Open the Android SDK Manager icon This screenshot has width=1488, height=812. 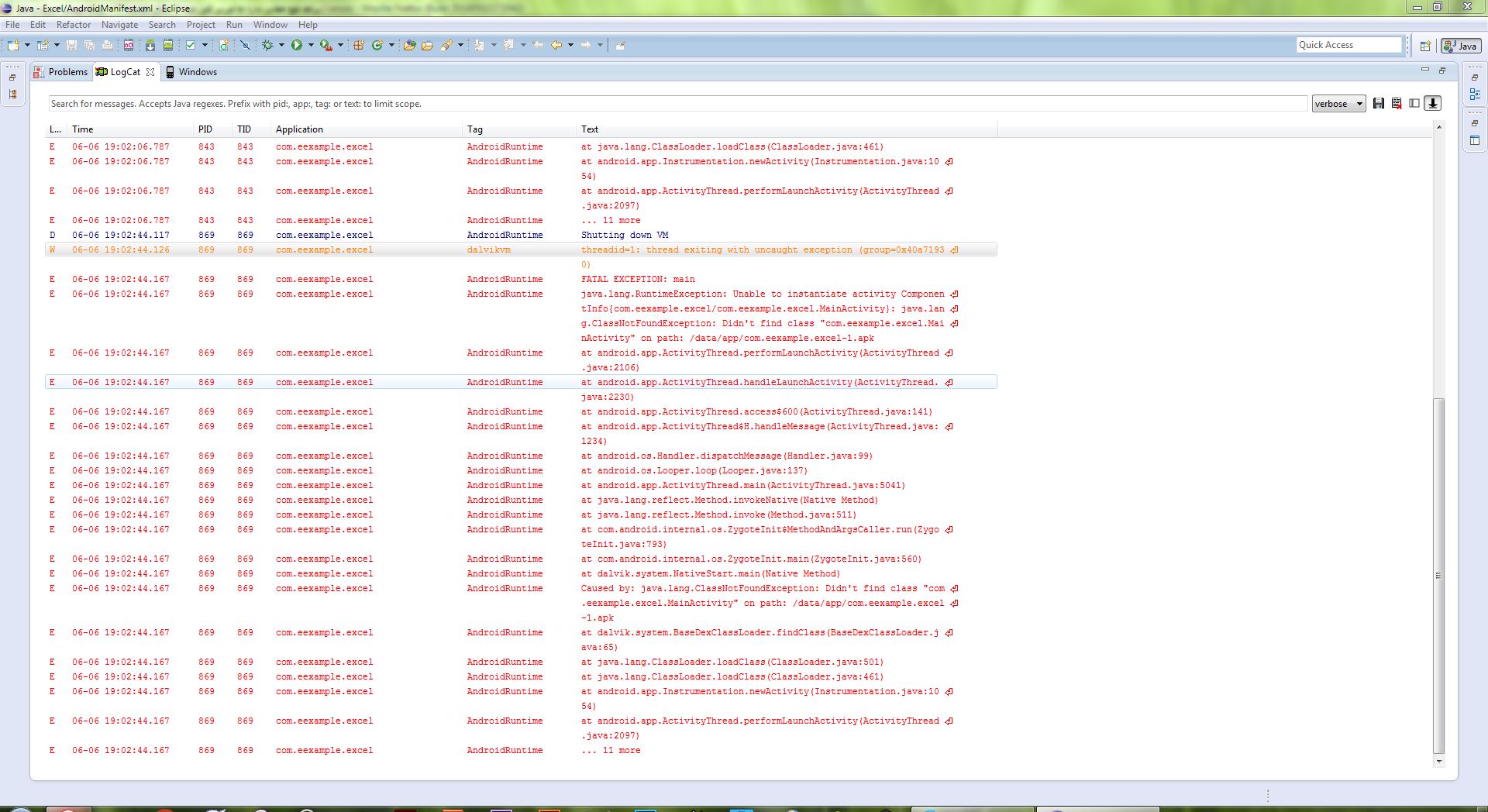pyautogui.click(x=150, y=45)
